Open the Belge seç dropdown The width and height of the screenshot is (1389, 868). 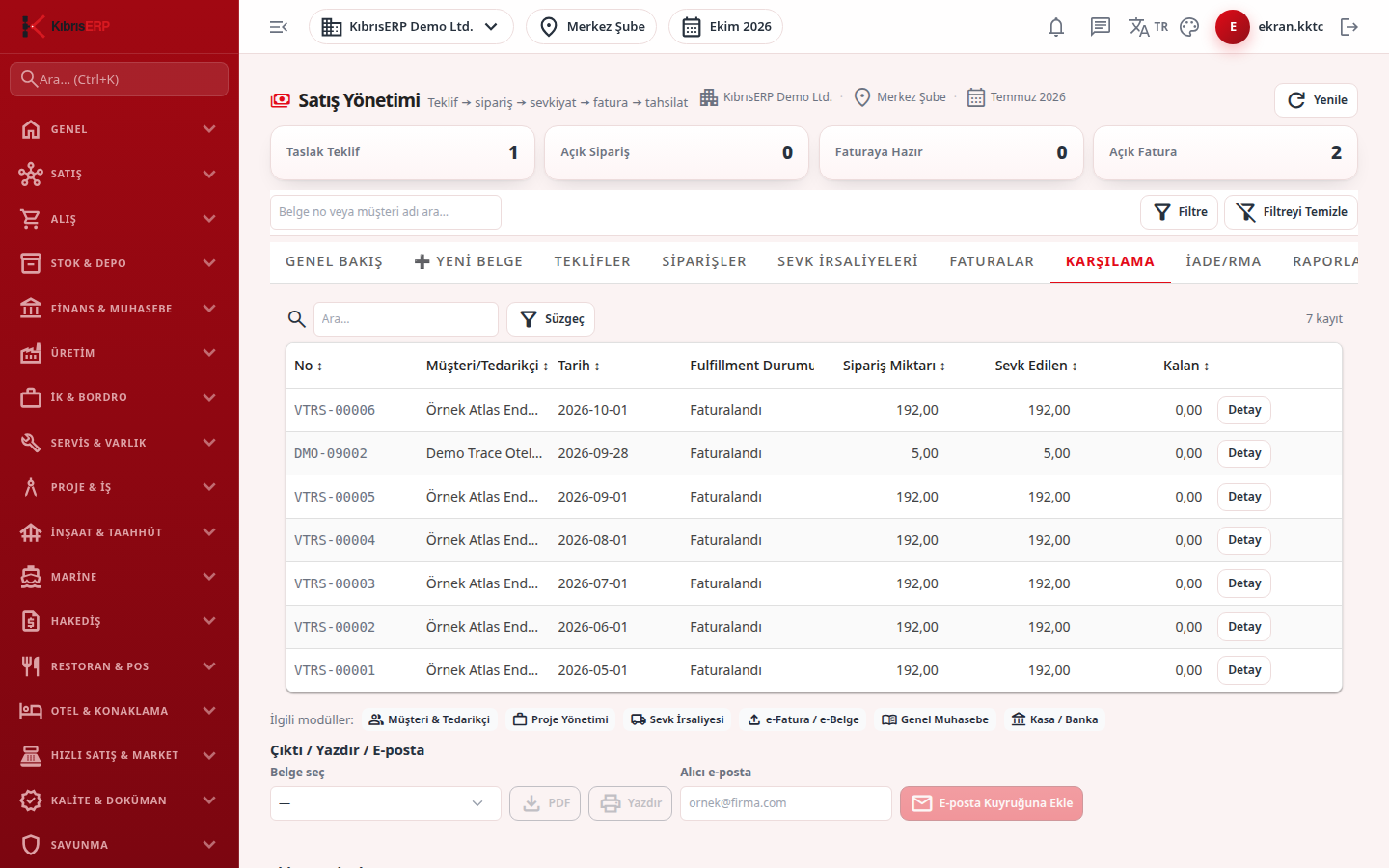pyautogui.click(x=386, y=803)
